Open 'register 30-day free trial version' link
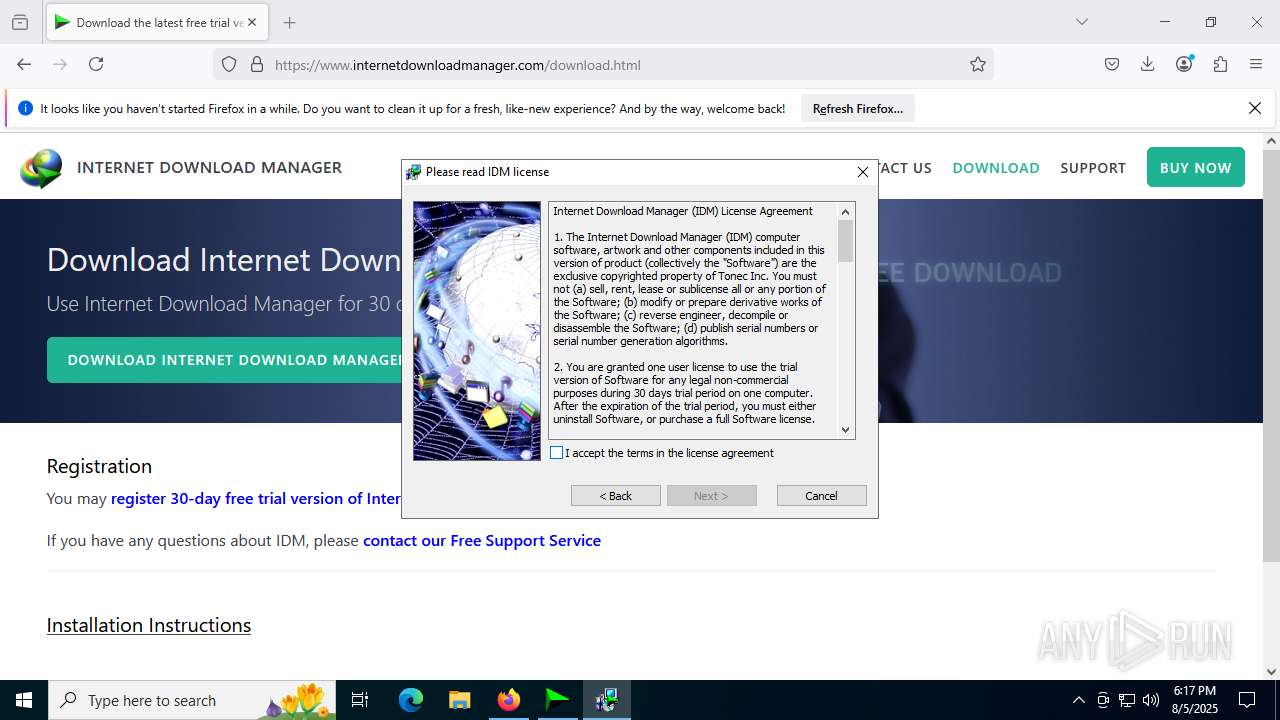This screenshot has height=720, width=1280. [x=256, y=498]
